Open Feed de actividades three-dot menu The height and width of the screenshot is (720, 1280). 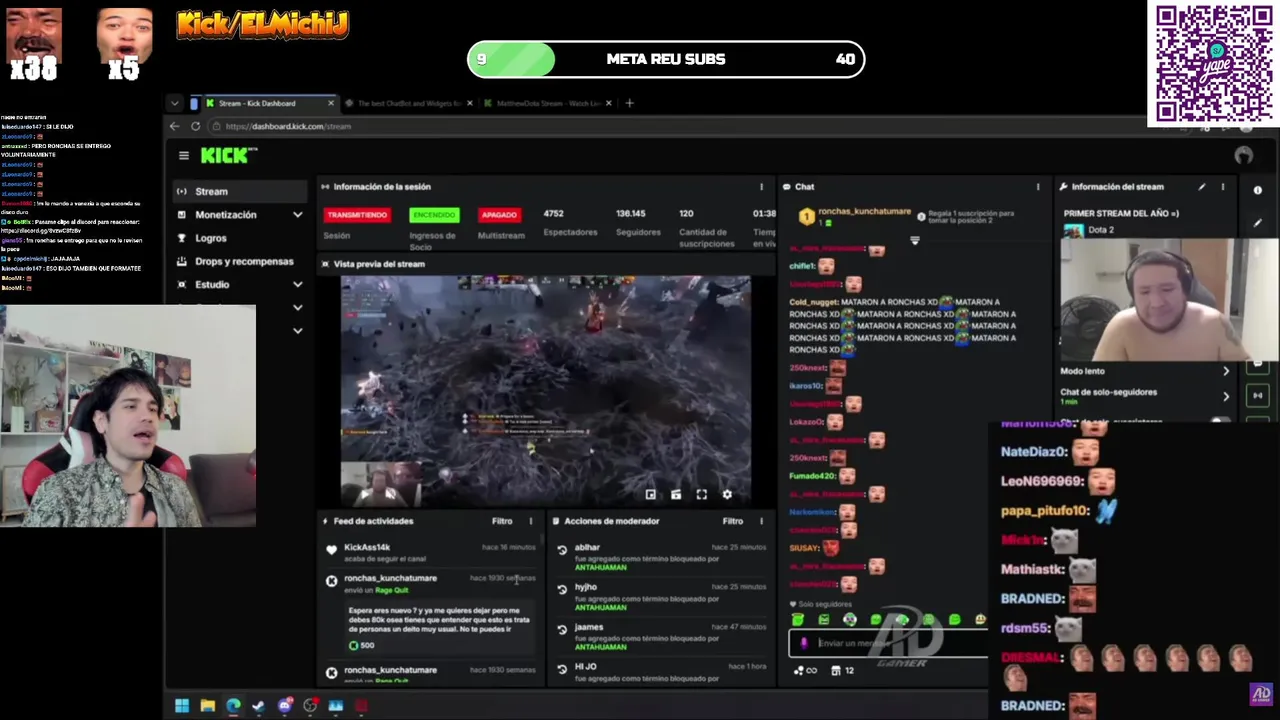click(531, 521)
